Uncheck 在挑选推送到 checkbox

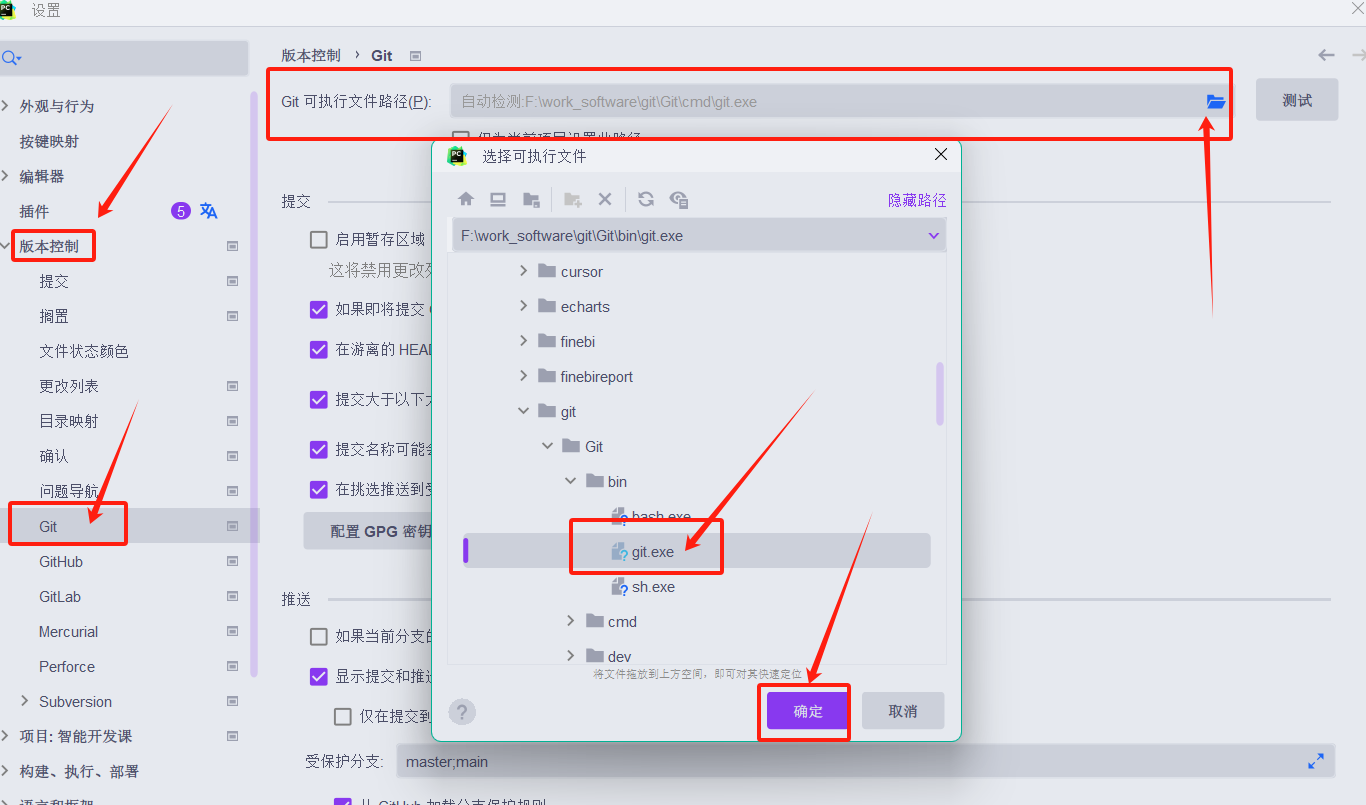click(319, 489)
